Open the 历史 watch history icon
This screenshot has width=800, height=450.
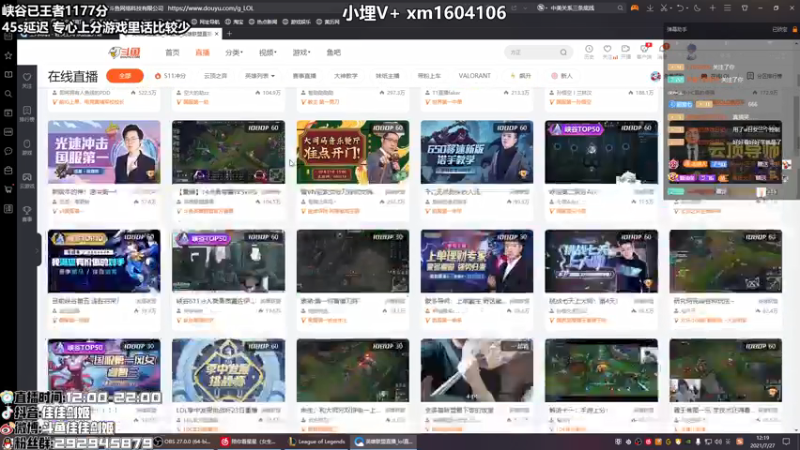[589, 51]
